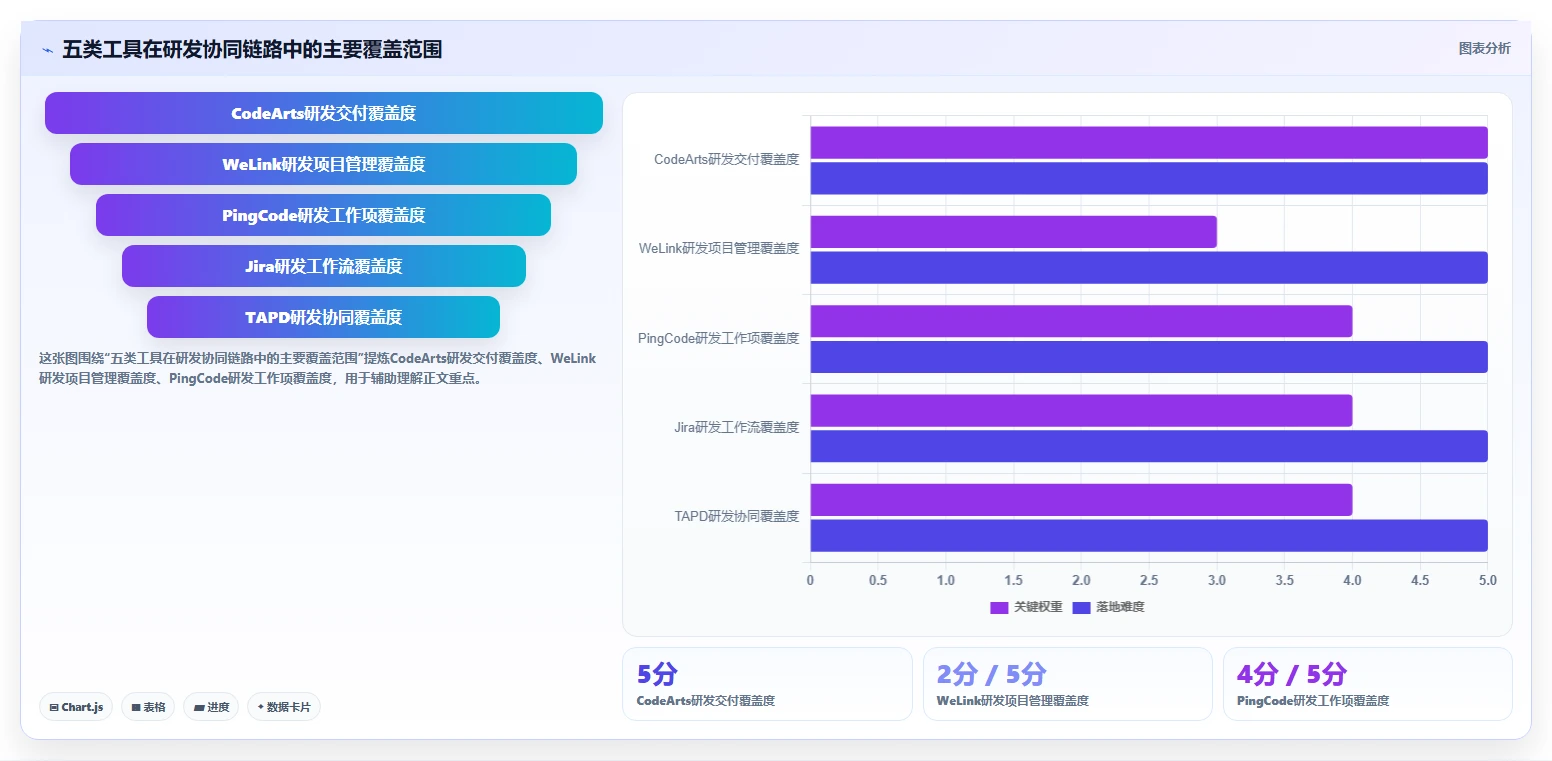Select the Chart.js tag
Image resolution: width=1552 pixels, height=761 pixels.
pos(77,707)
